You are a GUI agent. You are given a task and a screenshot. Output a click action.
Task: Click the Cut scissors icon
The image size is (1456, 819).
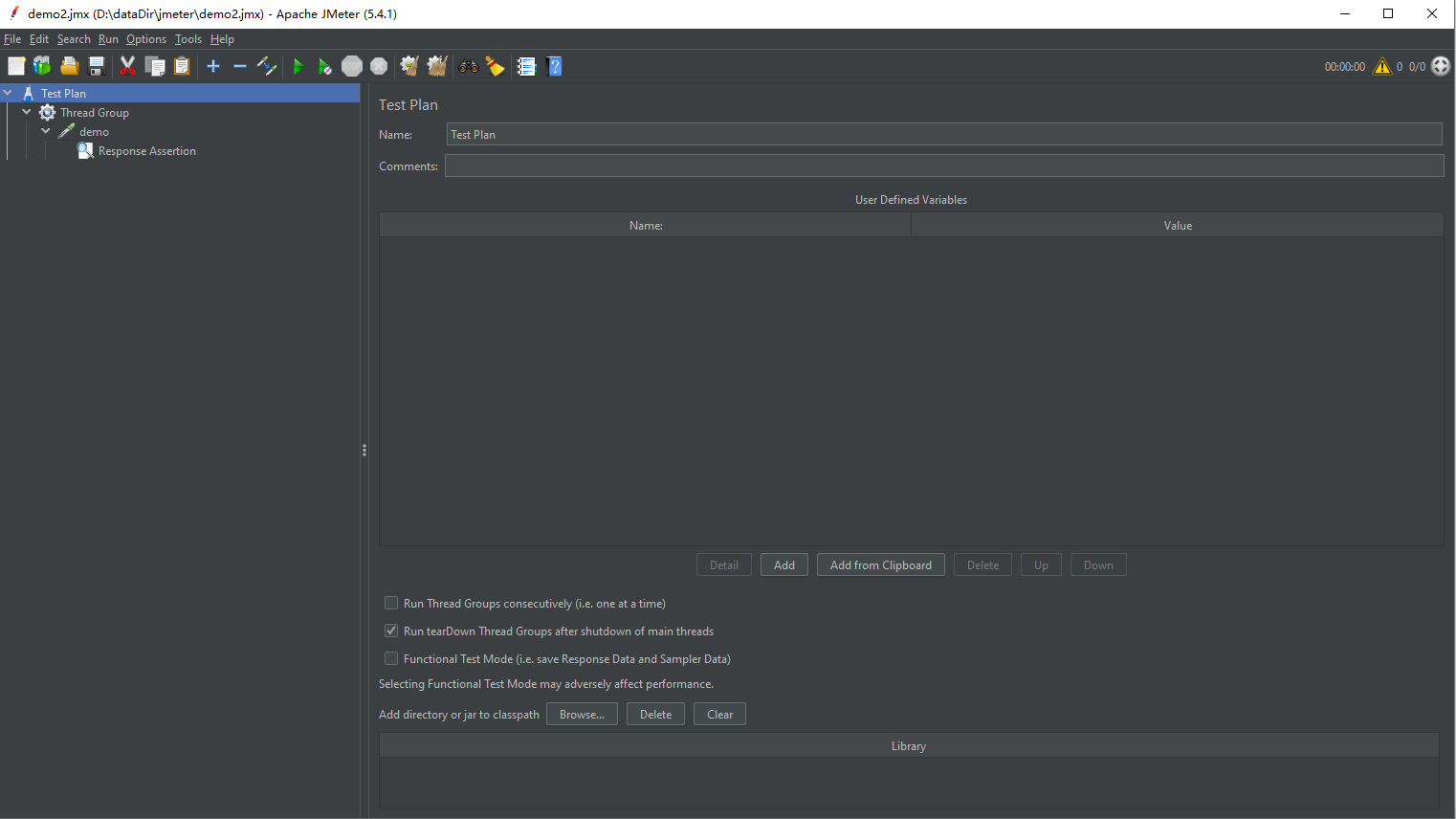click(127, 66)
